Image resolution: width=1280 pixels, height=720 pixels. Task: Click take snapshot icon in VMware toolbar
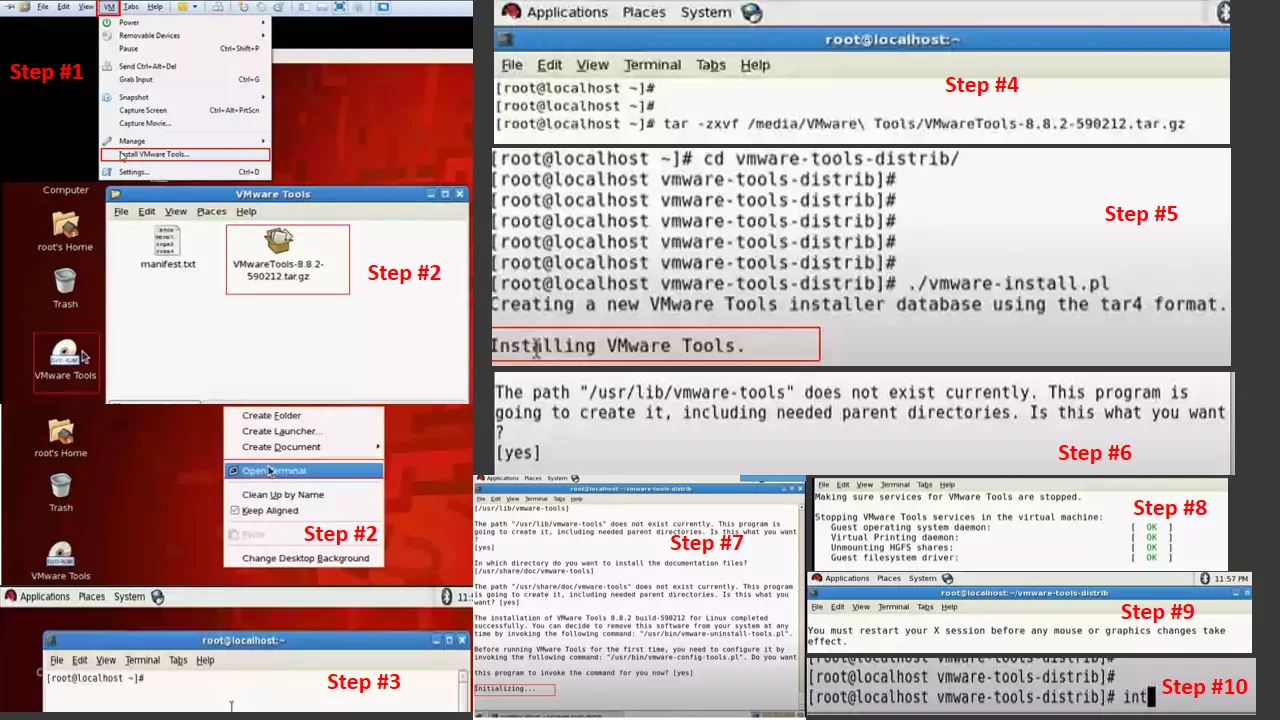point(246,7)
